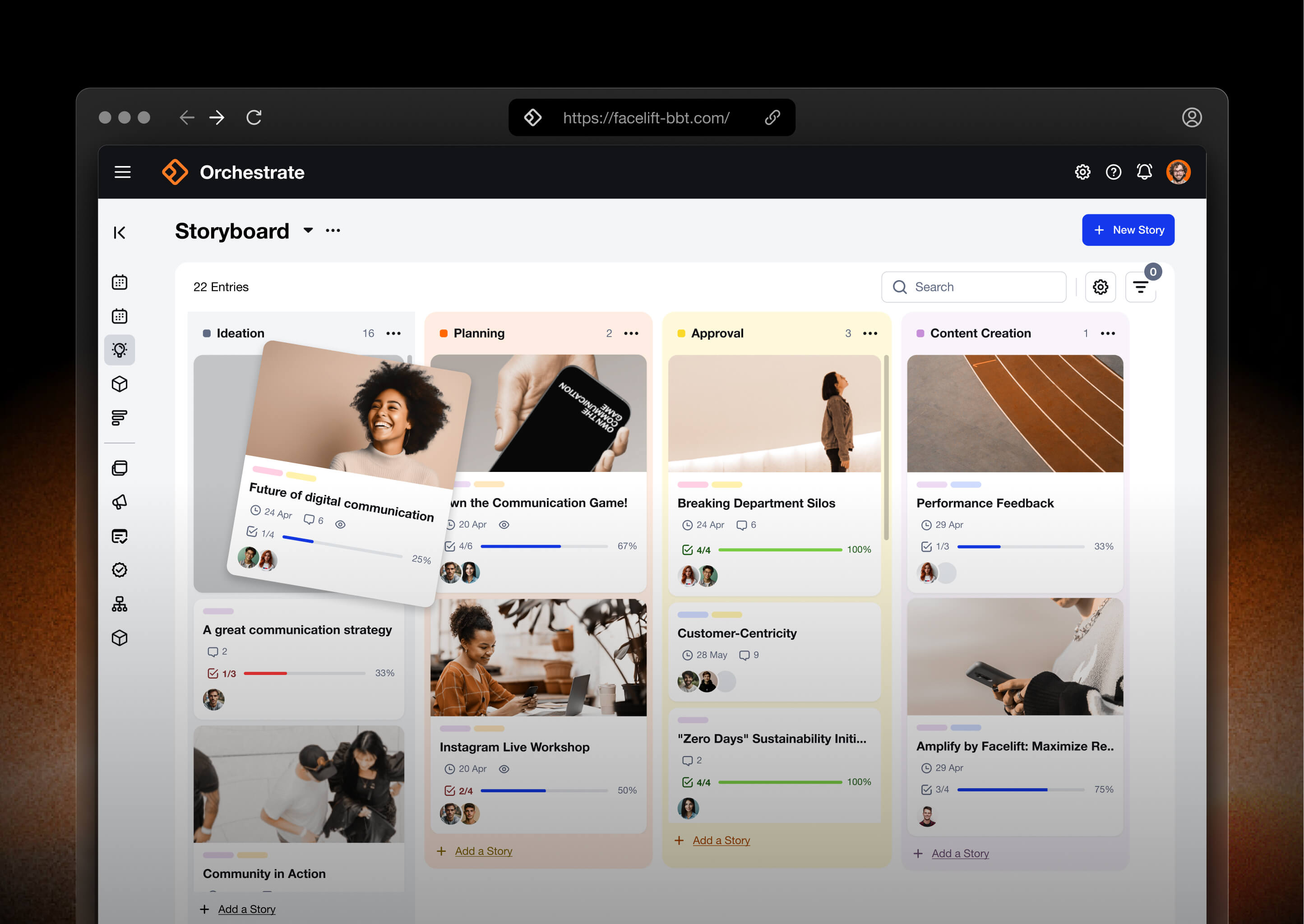The height and width of the screenshot is (924, 1304).
Task: Click the notifications bell icon
Action: [x=1144, y=172]
